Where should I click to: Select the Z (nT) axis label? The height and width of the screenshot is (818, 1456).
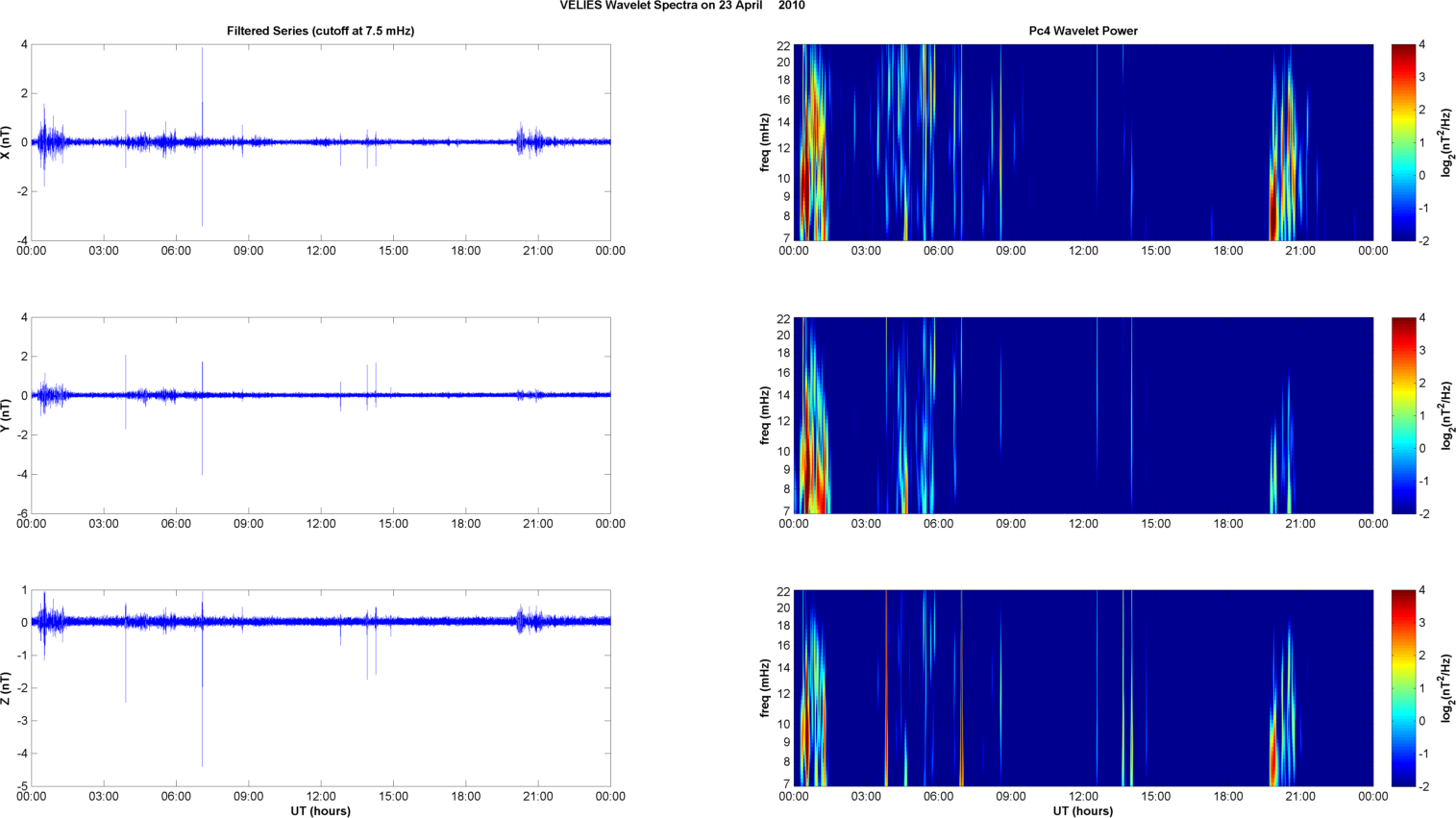pyautogui.click(x=7, y=688)
